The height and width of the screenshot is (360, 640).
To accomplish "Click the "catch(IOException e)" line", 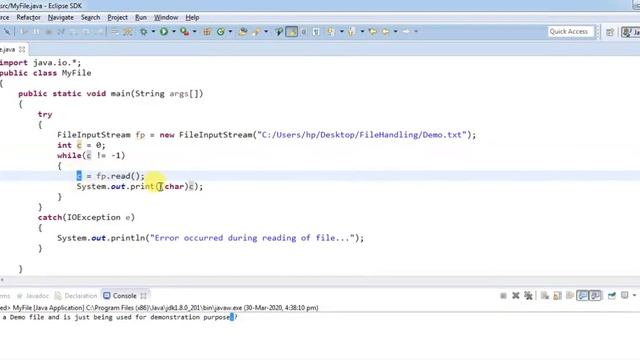I will tap(86, 217).
